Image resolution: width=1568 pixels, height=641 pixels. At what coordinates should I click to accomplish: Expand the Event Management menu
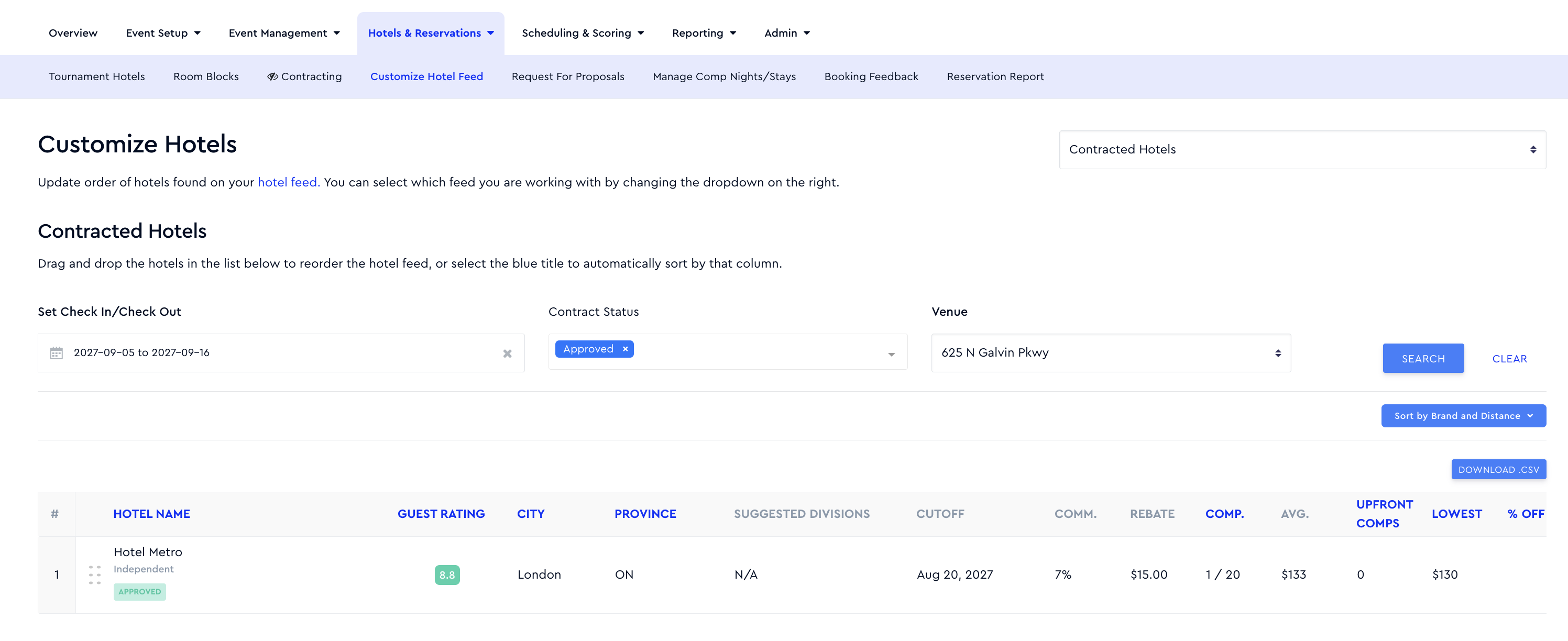pyautogui.click(x=284, y=33)
